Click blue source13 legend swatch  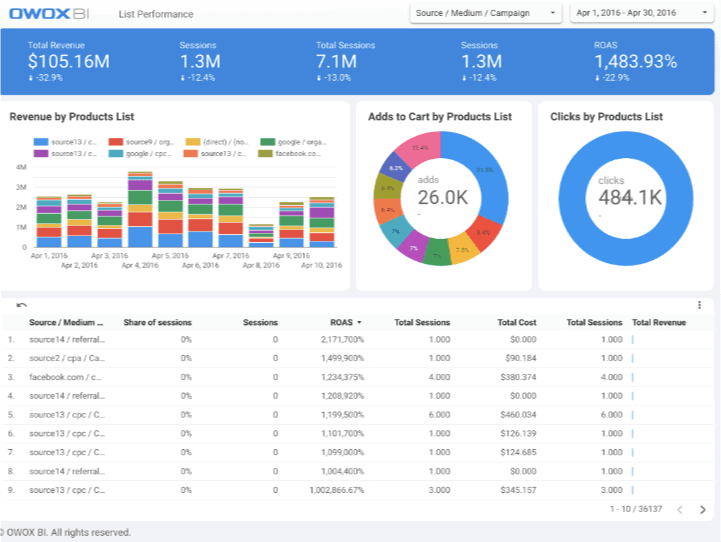[41, 142]
